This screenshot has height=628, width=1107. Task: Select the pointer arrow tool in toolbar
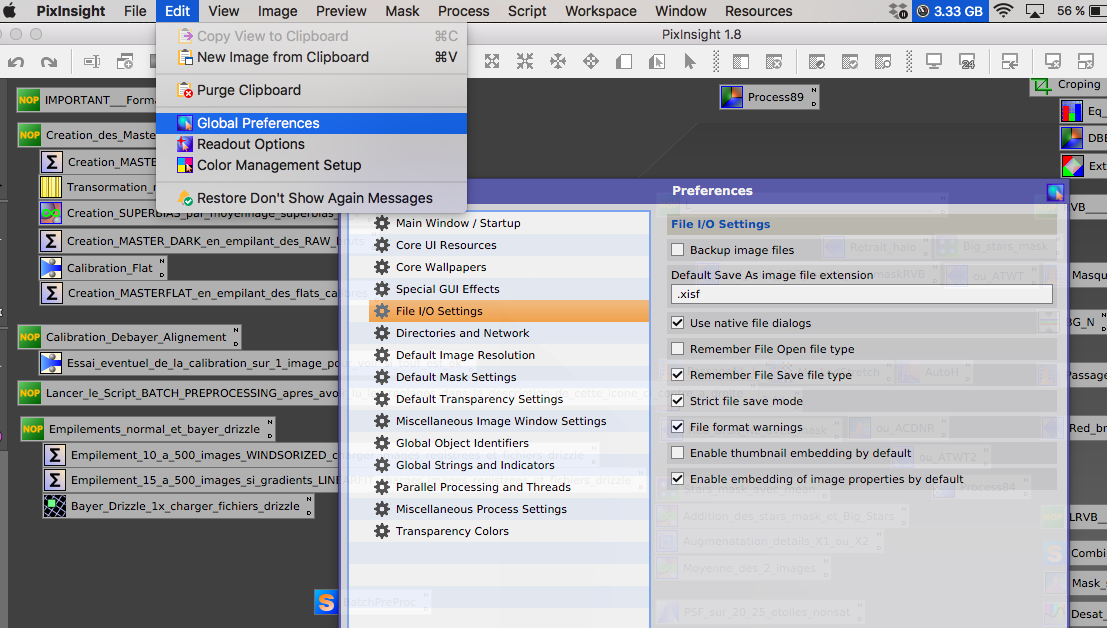click(x=690, y=61)
